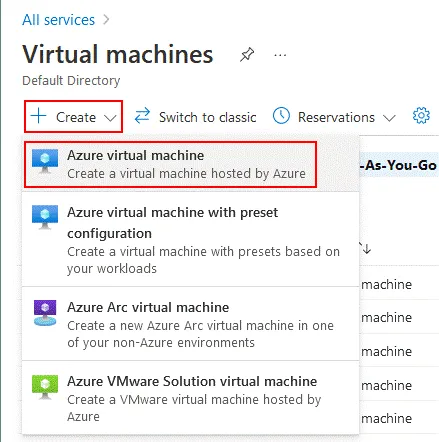This screenshot has height=442, width=439.
Task: Select Azure virtual machine menu entry
Action: pyautogui.click(x=170, y=164)
